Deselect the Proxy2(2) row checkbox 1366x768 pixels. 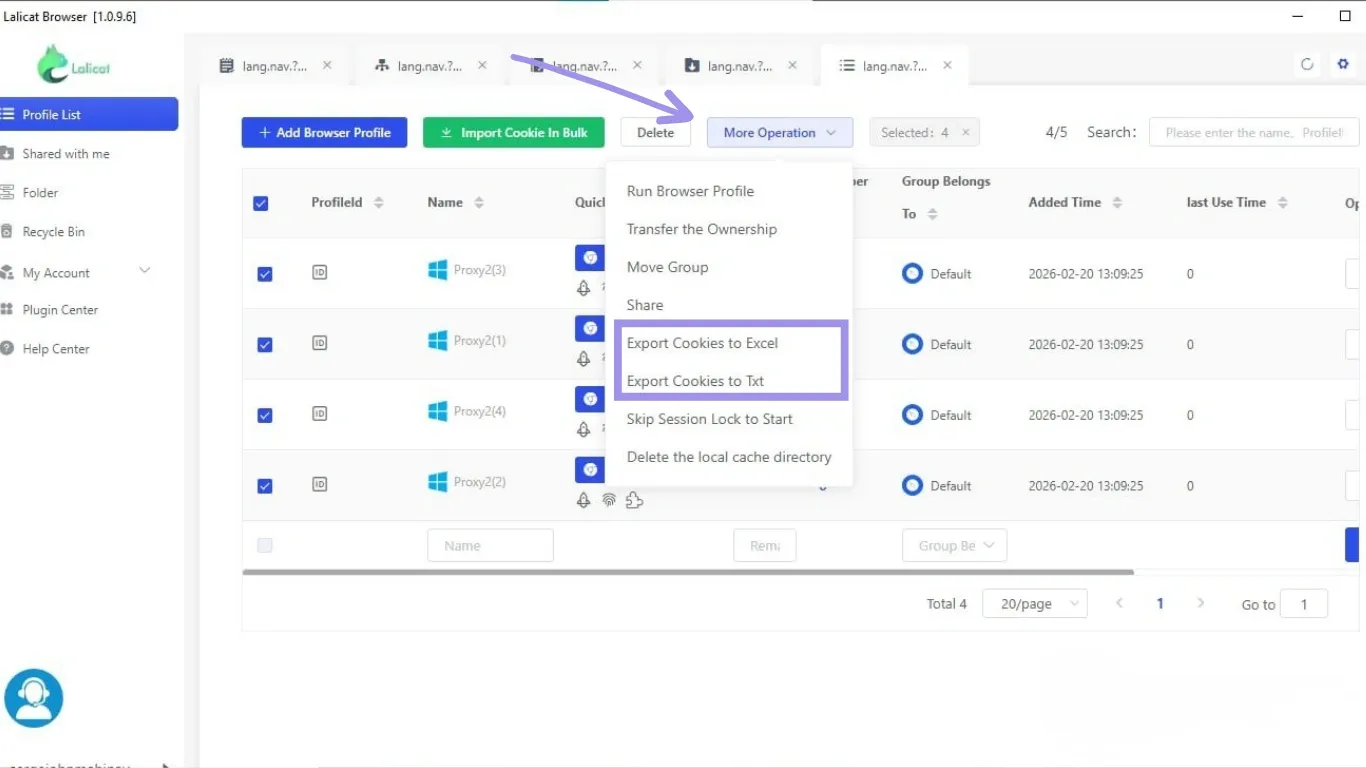[x=265, y=486]
